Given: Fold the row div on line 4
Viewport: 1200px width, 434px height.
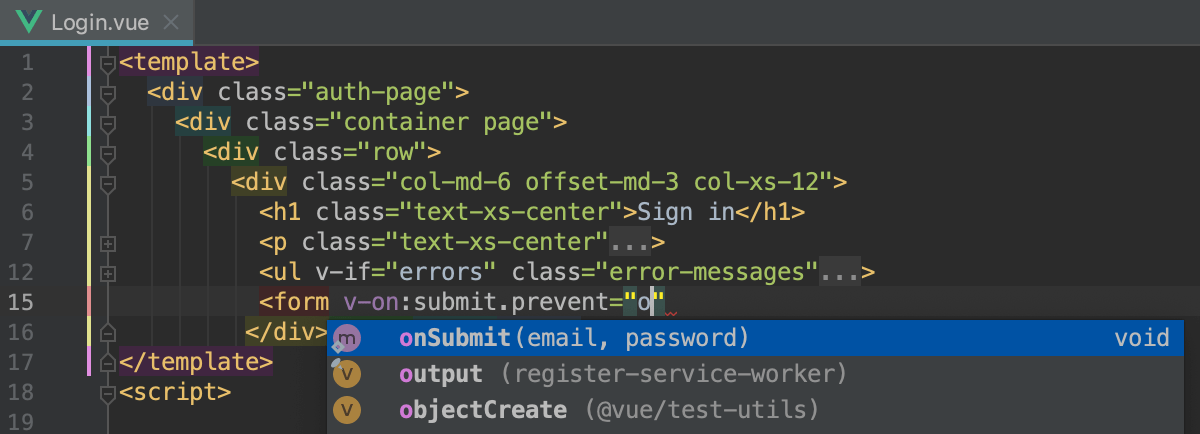Looking at the screenshot, I should point(108,153).
